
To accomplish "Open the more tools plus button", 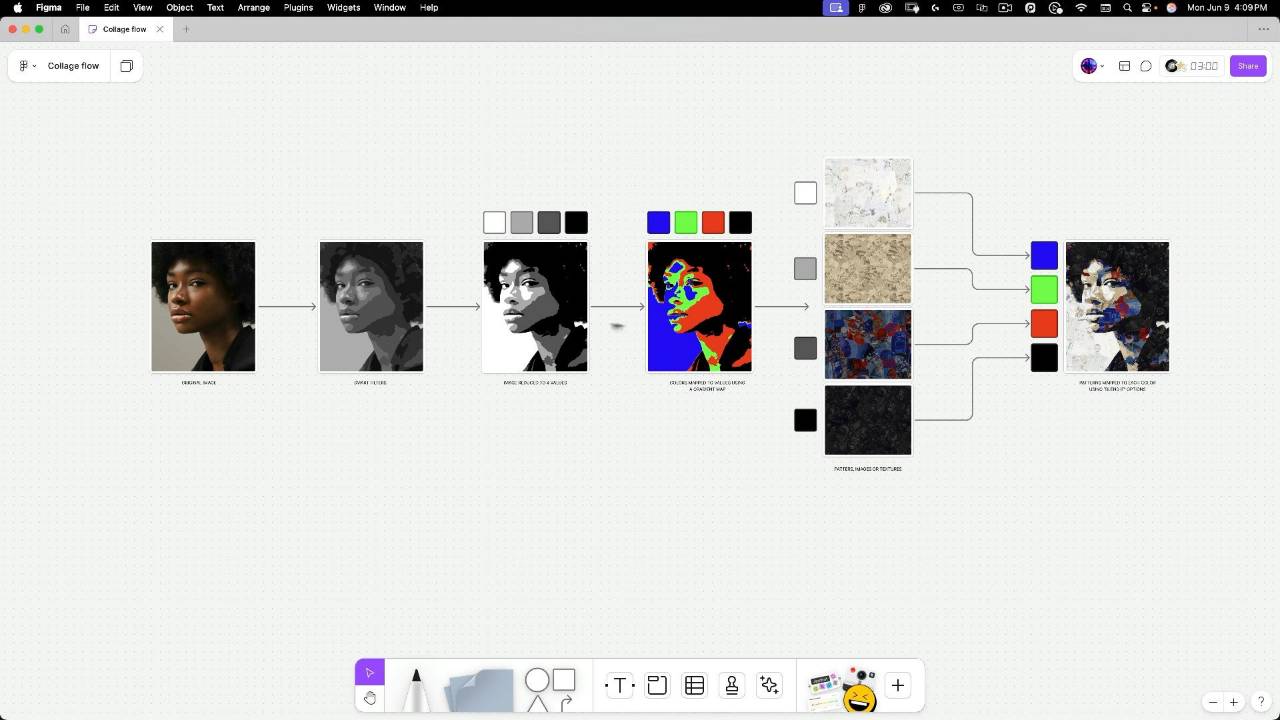I will 897,685.
